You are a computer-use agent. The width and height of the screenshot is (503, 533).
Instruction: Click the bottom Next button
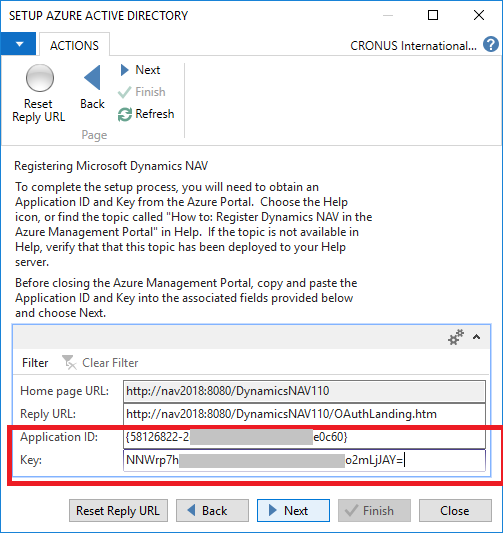pos(293,511)
